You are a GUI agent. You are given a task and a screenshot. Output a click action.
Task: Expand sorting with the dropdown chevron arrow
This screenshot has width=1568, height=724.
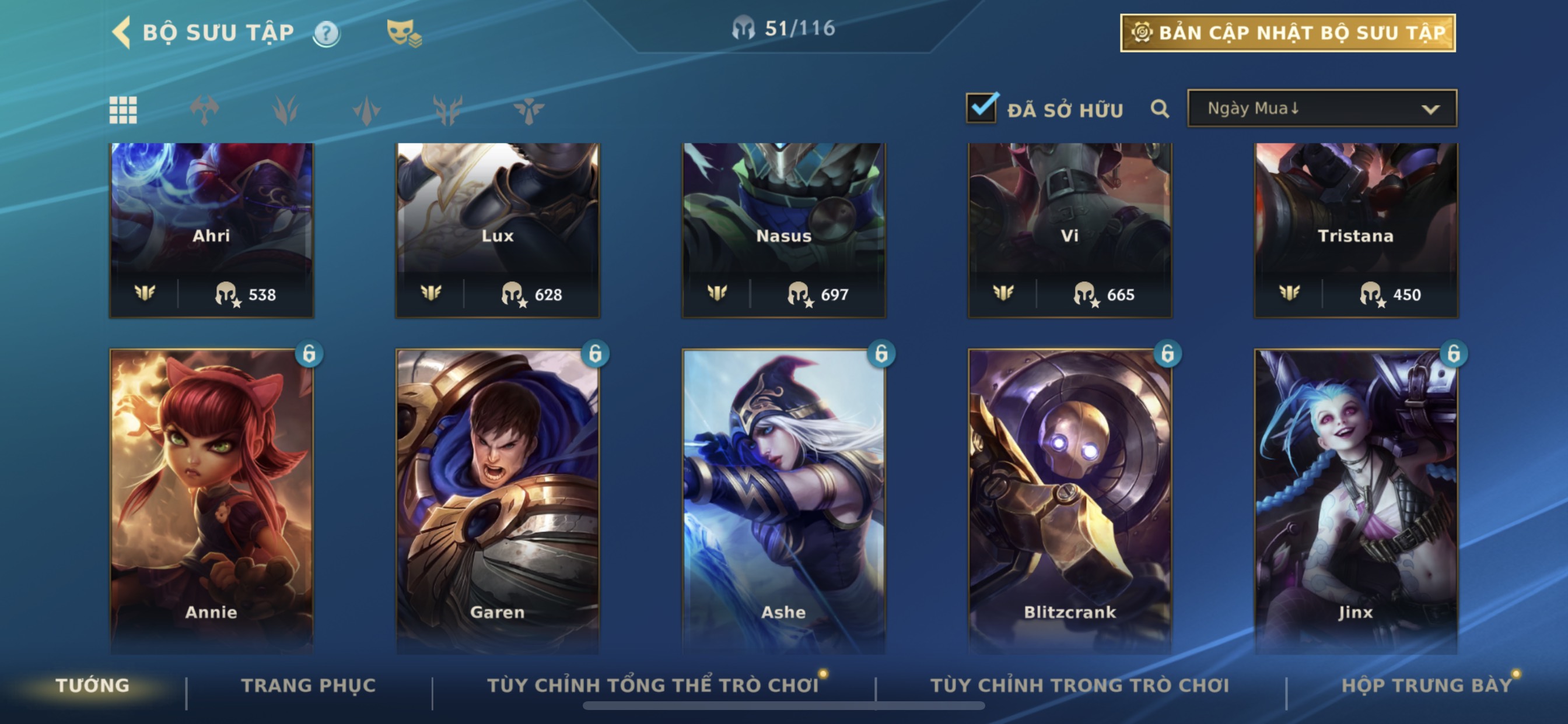[1430, 110]
